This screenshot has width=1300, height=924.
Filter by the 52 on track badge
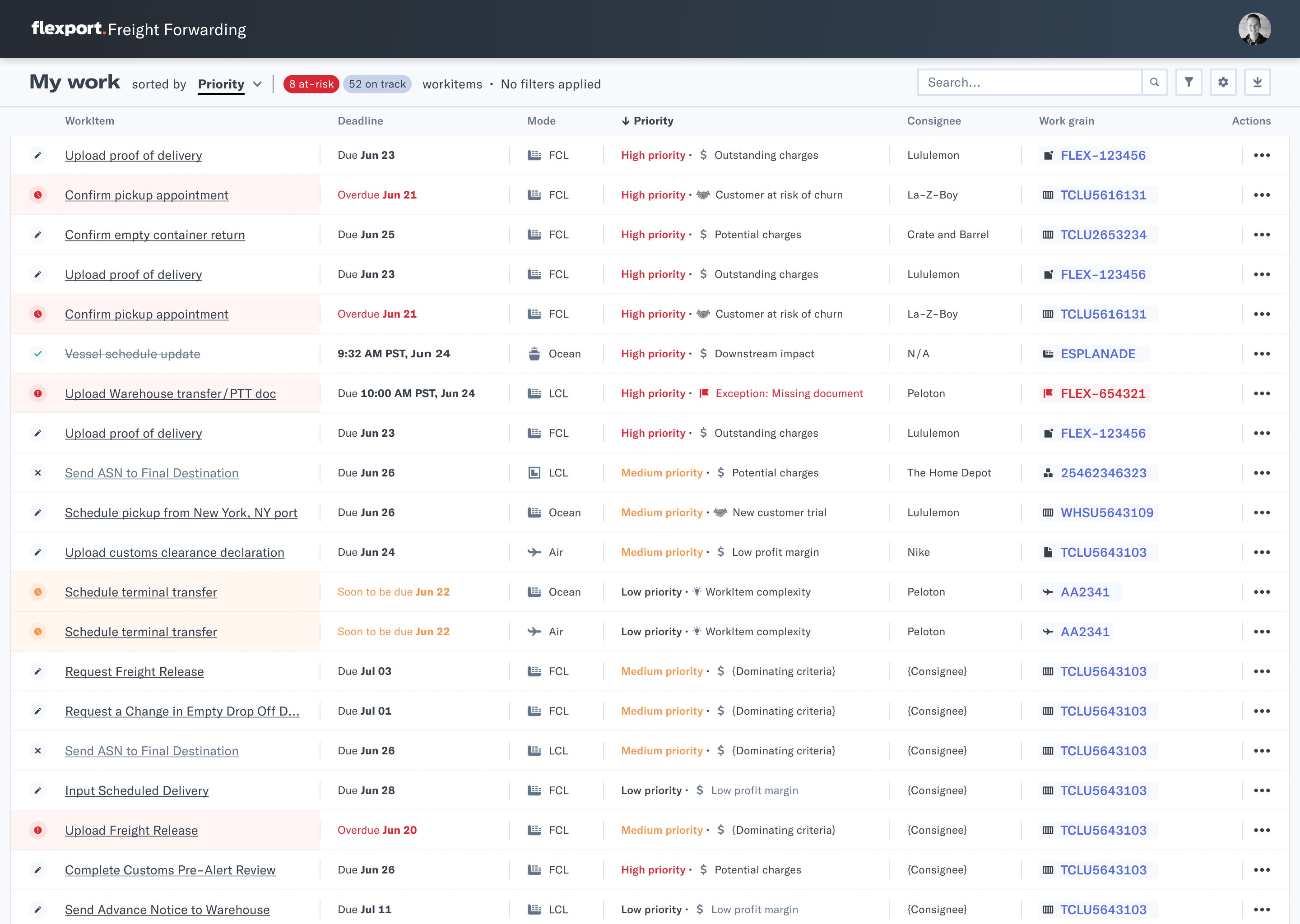point(377,84)
